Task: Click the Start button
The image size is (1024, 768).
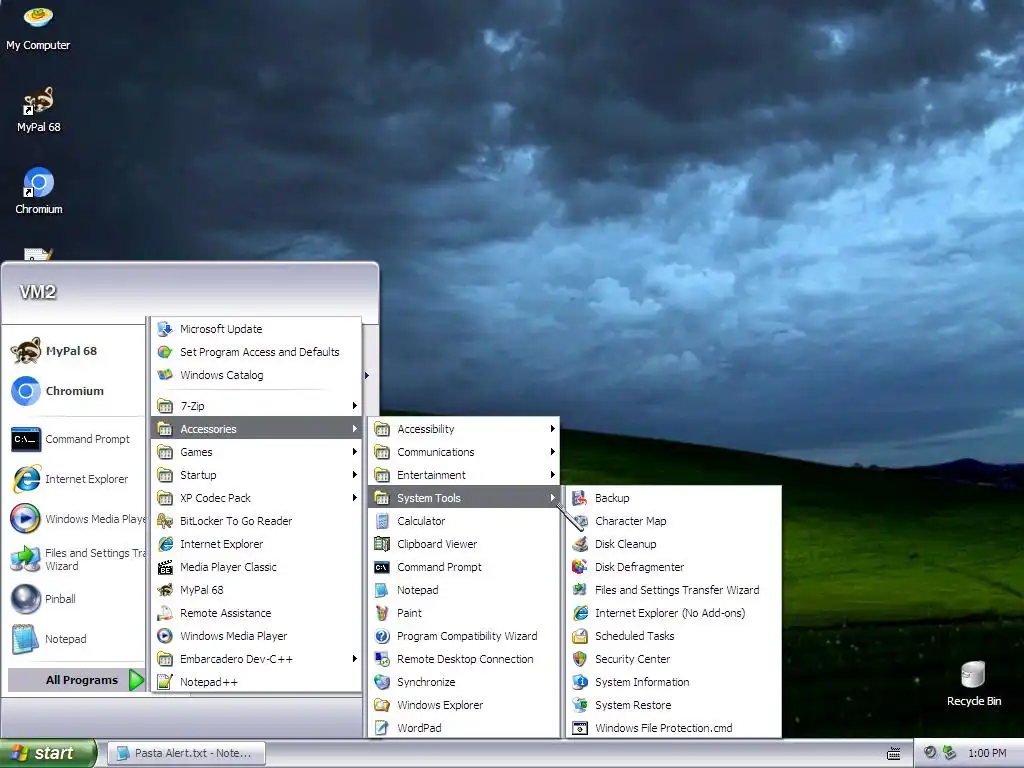Action: coord(48,753)
